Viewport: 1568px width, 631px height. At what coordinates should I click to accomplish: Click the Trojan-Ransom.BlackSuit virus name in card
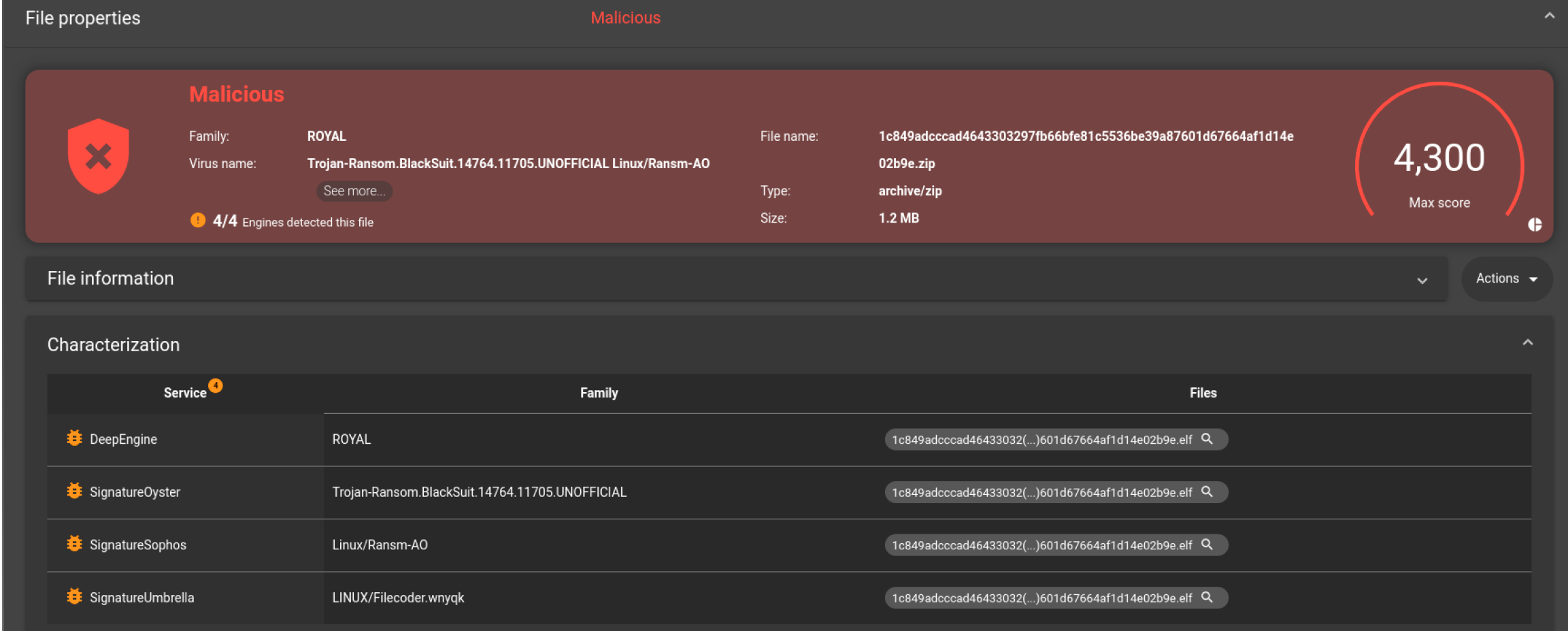coord(508,163)
